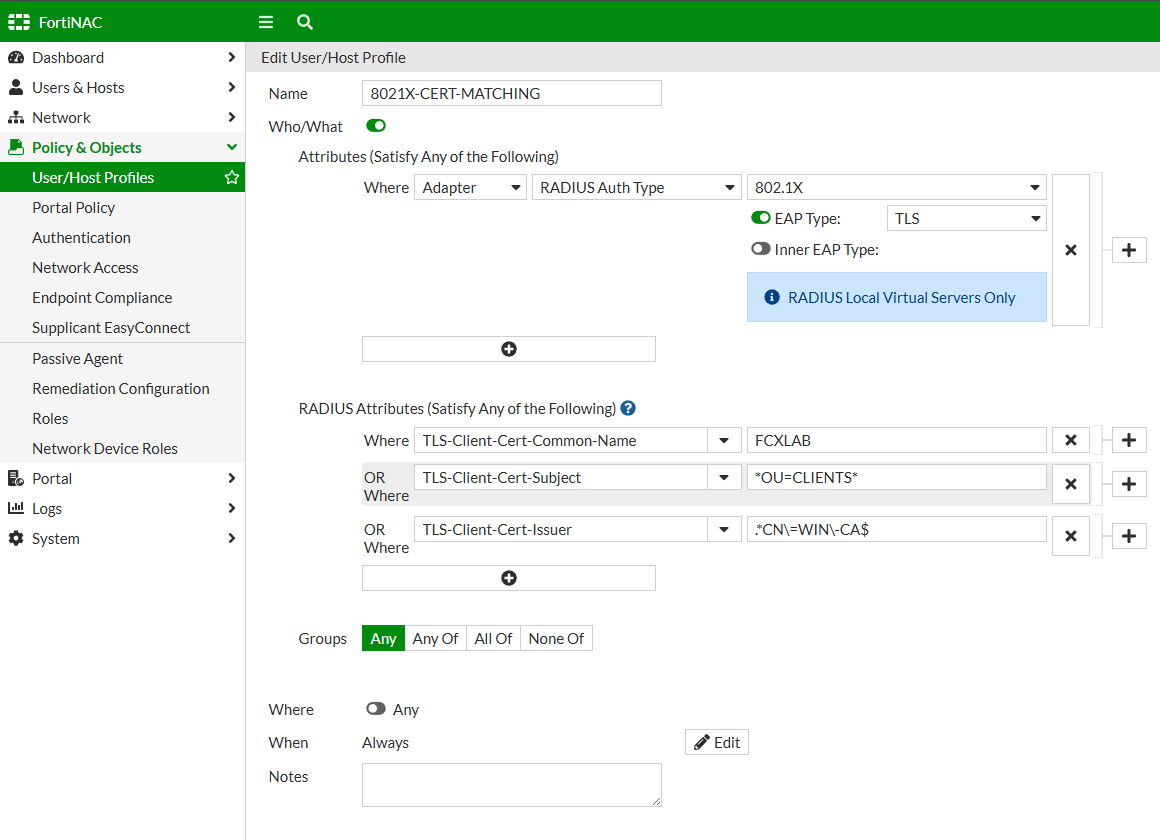The image size is (1160, 840).
Task: Expand the Logs menu chevron
Action: (x=232, y=508)
